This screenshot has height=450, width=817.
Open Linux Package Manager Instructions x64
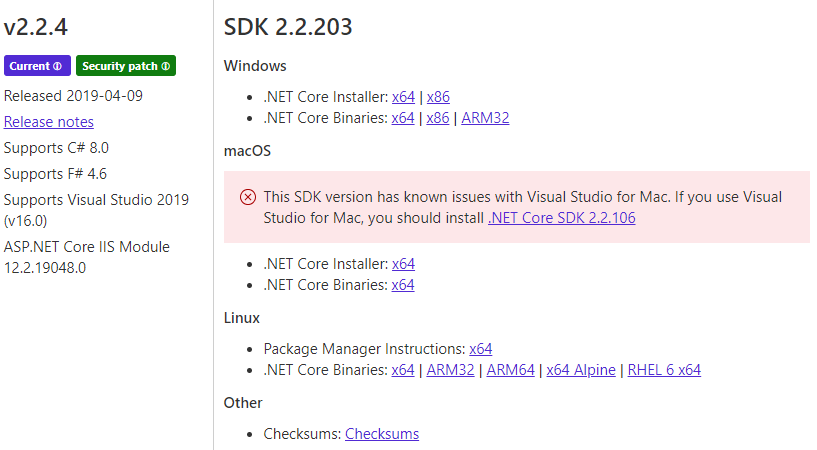[481, 349]
